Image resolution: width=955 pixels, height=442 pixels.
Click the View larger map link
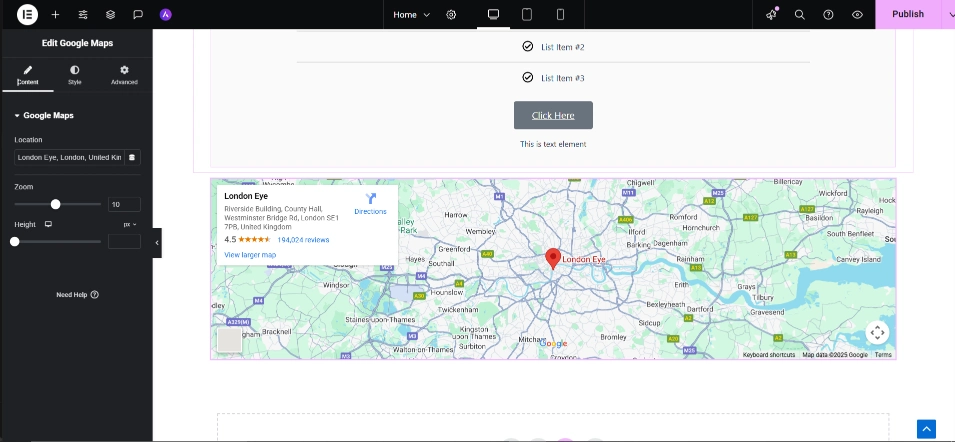(x=250, y=254)
